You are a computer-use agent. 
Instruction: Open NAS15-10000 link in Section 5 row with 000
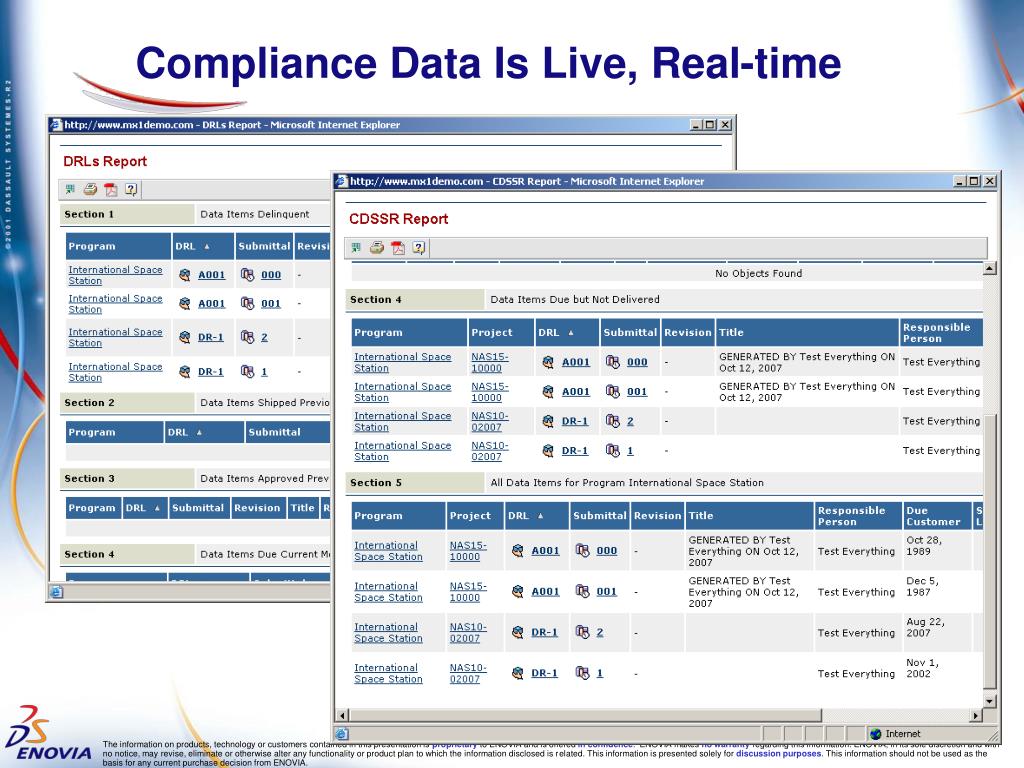tap(468, 551)
